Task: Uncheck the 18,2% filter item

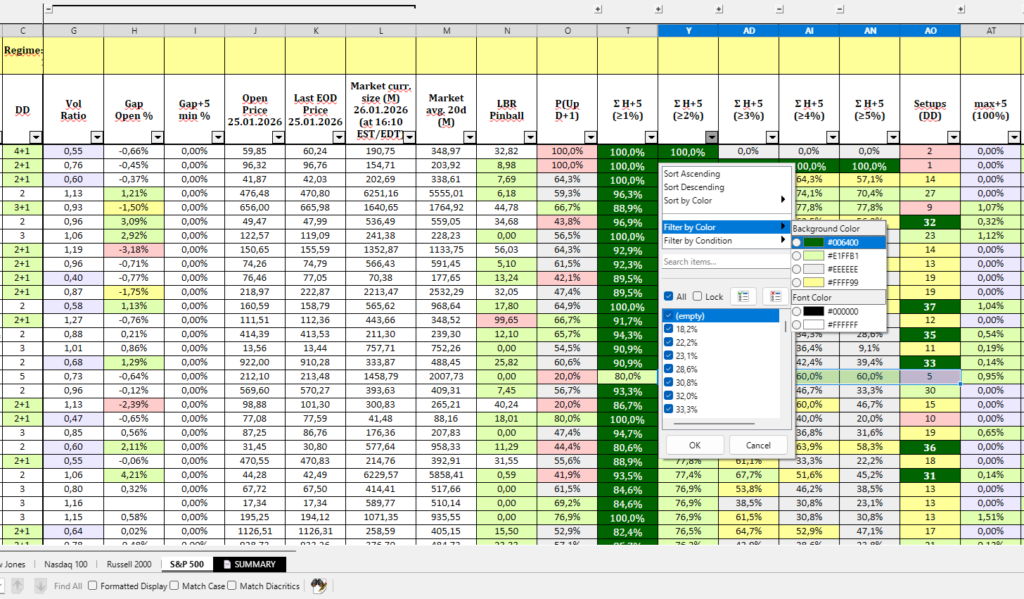Action: [x=669, y=328]
